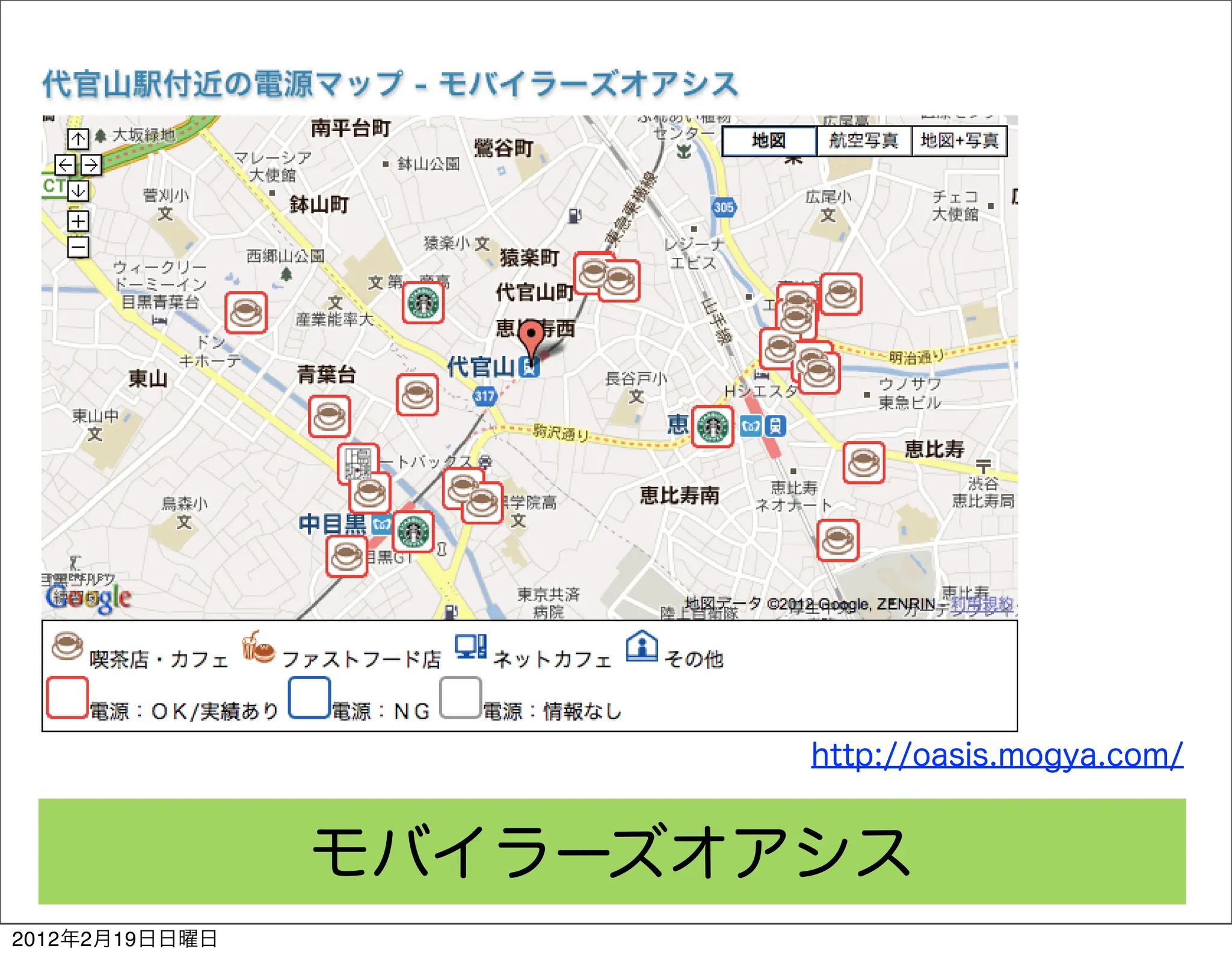Click the cafe marker below 青葉台 label

tap(329, 416)
